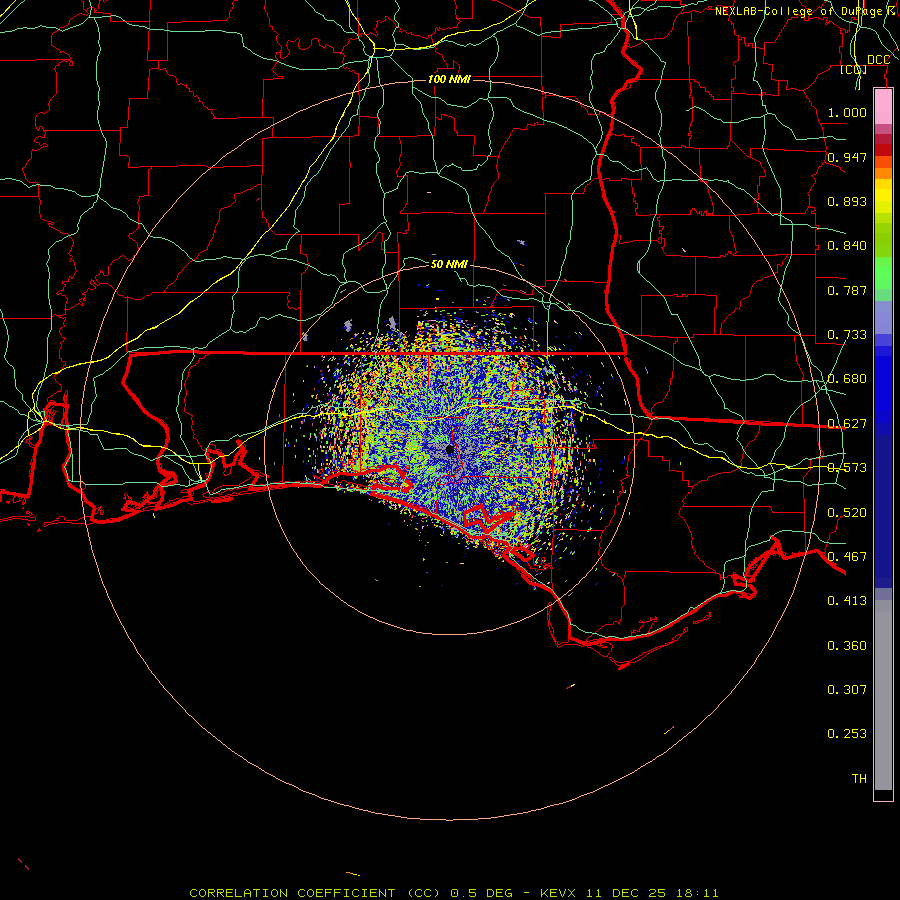The width and height of the screenshot is (900, 900).
Task: Click the [CC] unit label above color bar
Action: 854,69
